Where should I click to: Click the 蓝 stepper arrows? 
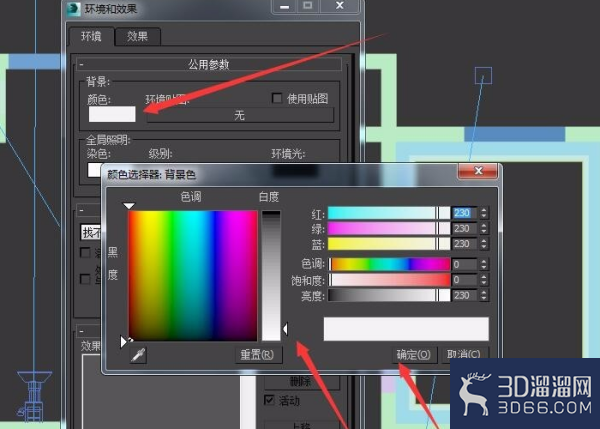click(484, 244)
